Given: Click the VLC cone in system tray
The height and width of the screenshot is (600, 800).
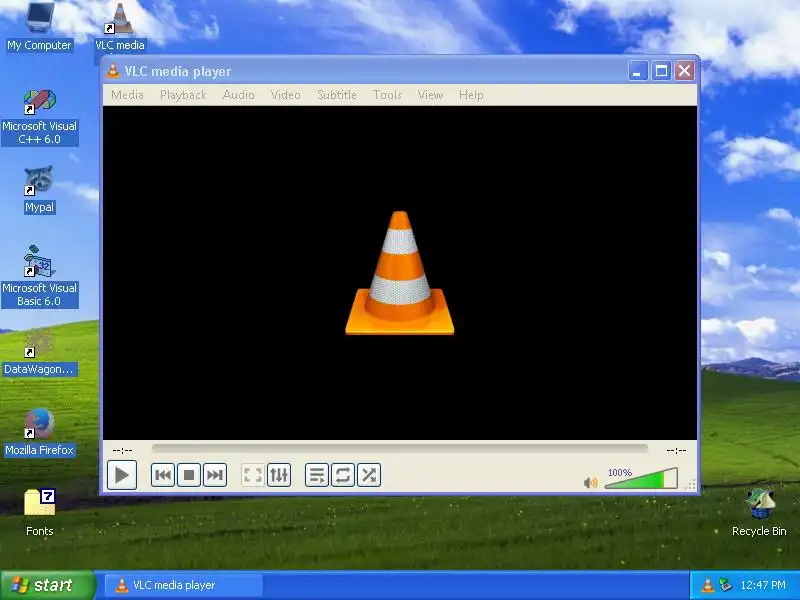Looking at the screenshot, I should pyautogui.click(x=708, y=585).
